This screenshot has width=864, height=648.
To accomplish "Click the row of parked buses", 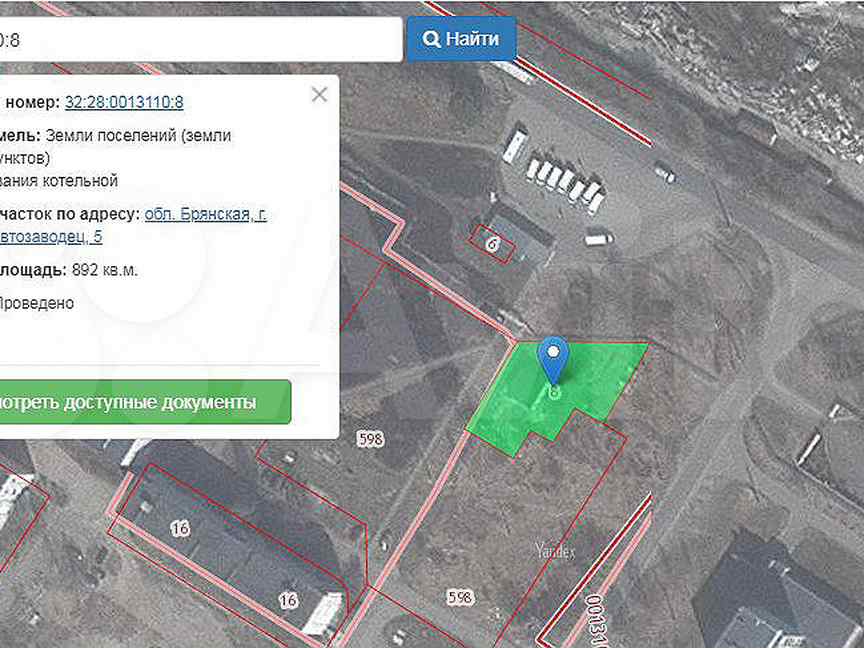I will click(565, 182).
